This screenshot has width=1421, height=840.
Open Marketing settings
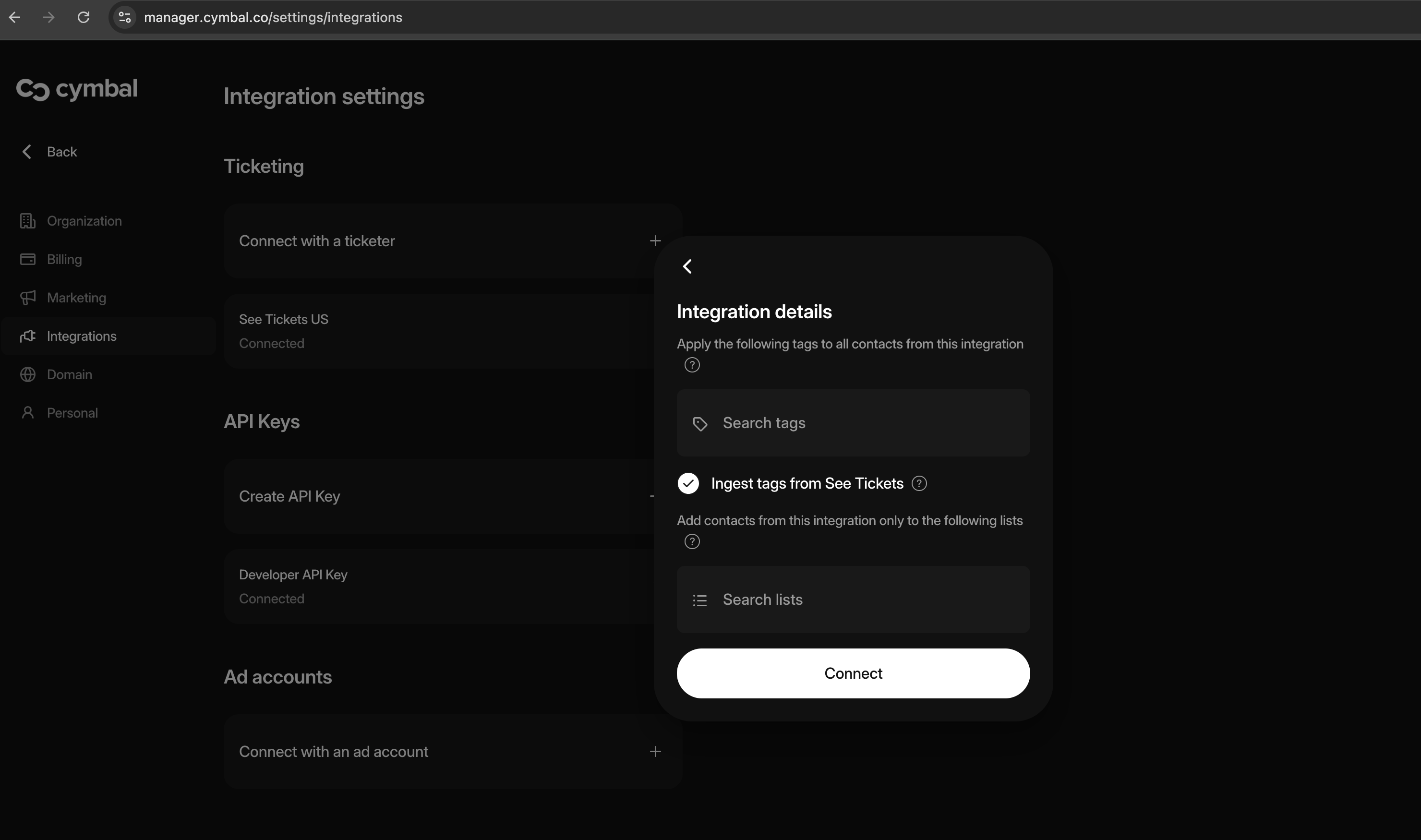[x=76, y=298]
